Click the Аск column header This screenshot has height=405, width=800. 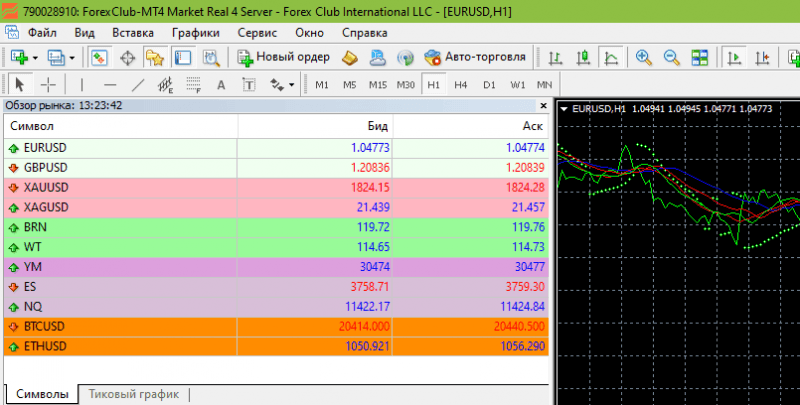[470, 126]
